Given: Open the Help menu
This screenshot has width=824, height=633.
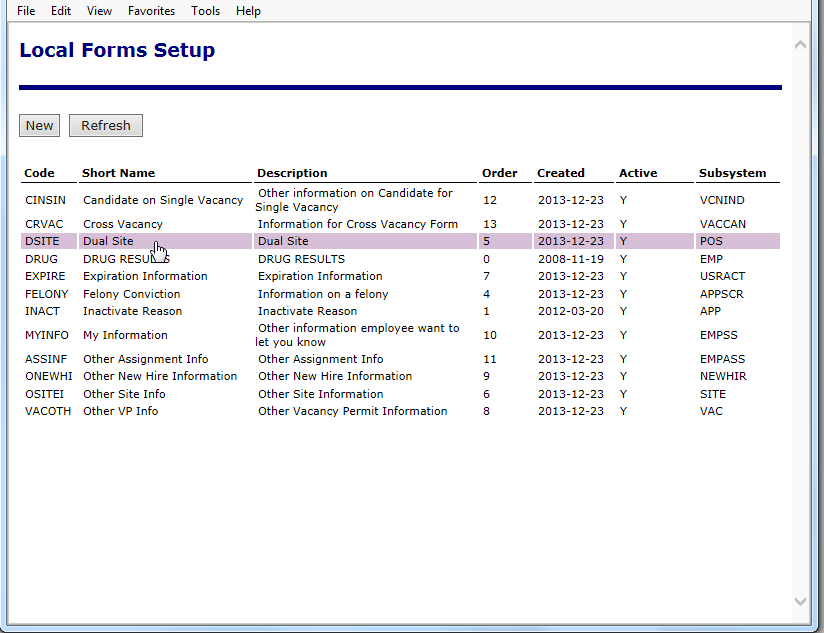Looking at the screenshot, I should pyautogui.click(x=248, y=11).
